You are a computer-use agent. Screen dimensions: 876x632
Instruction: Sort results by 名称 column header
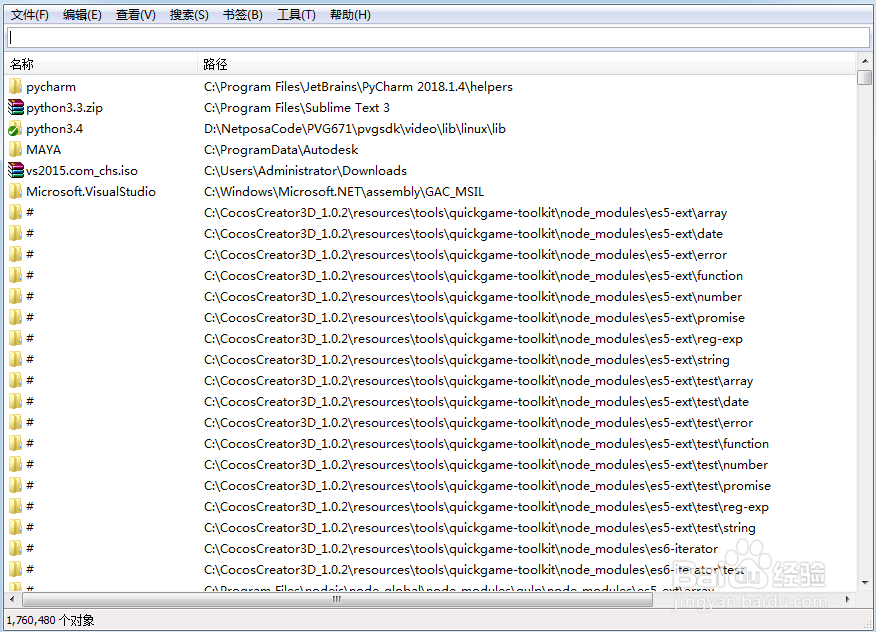101,64
